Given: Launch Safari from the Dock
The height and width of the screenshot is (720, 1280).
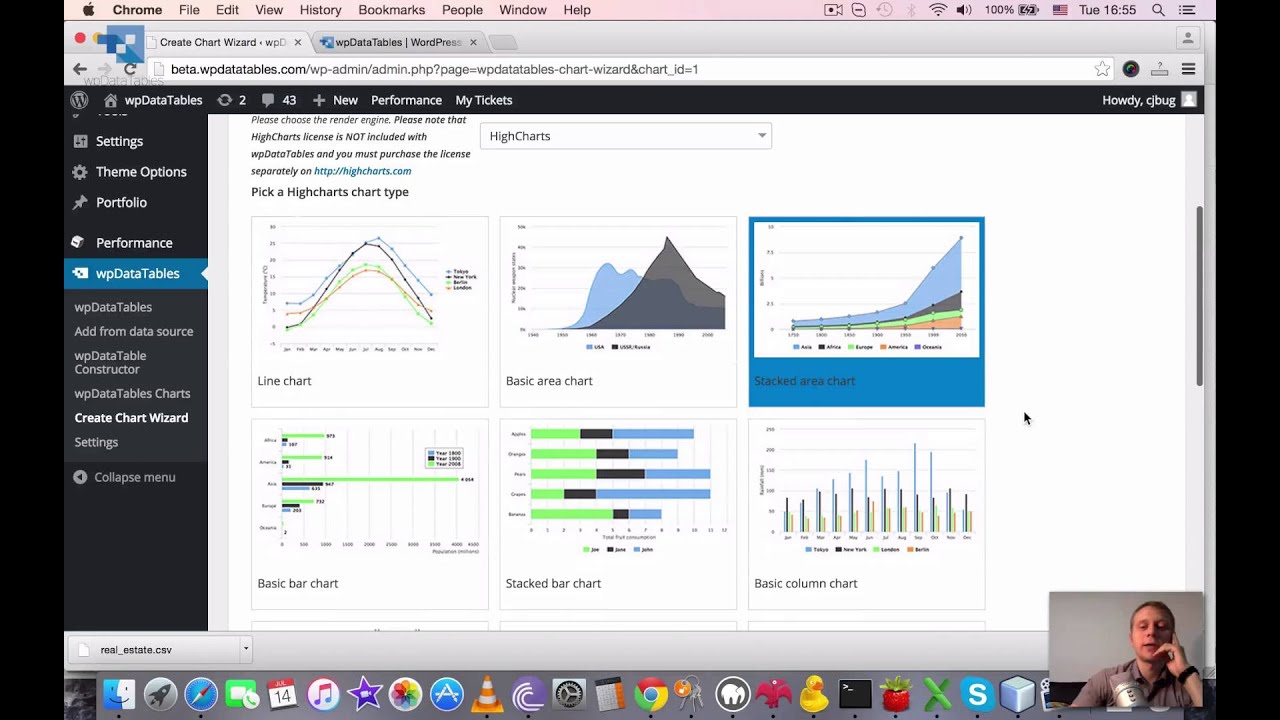Looking at the screenshot, I should (201, 694).
